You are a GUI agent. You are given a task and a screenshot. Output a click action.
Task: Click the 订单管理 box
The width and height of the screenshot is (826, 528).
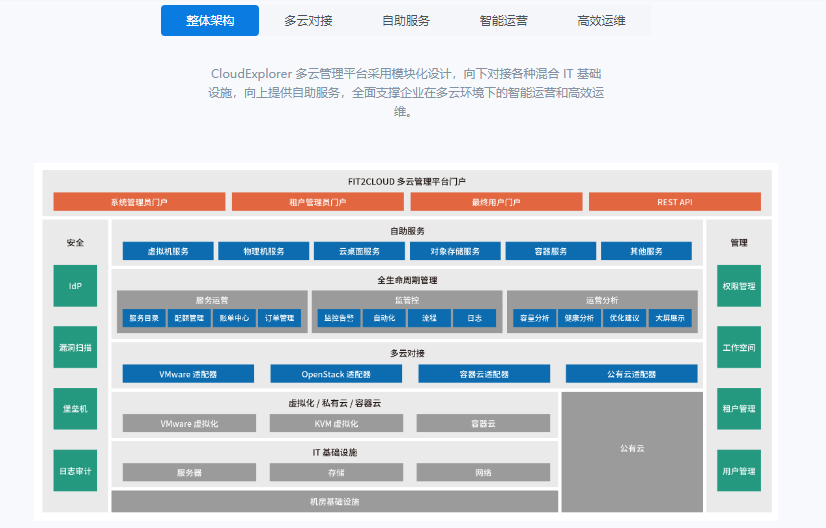280,318
